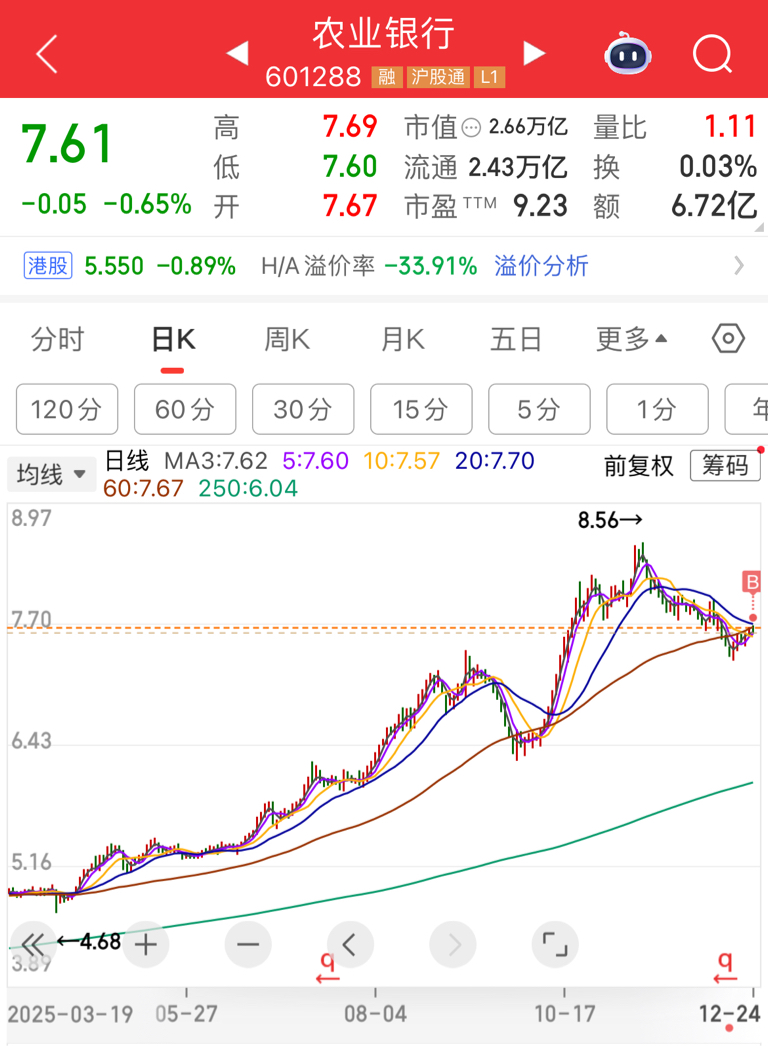Open the 筹码 chip distribution view
Viewport: 768px width, 1046px height.
pos(725,465)
